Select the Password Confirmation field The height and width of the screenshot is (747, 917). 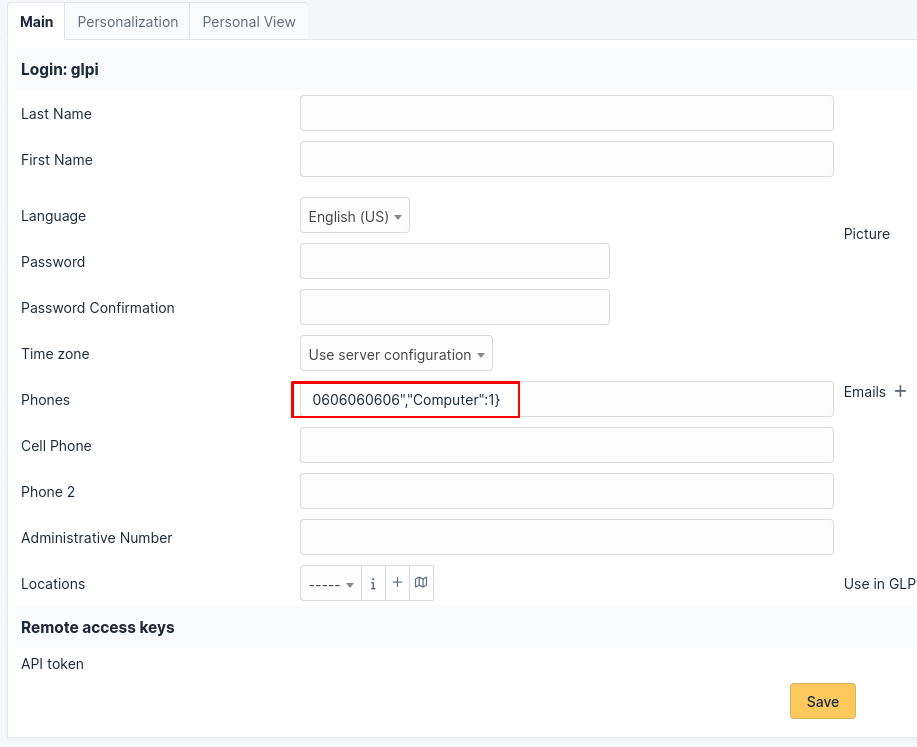[x=454, y=307]
